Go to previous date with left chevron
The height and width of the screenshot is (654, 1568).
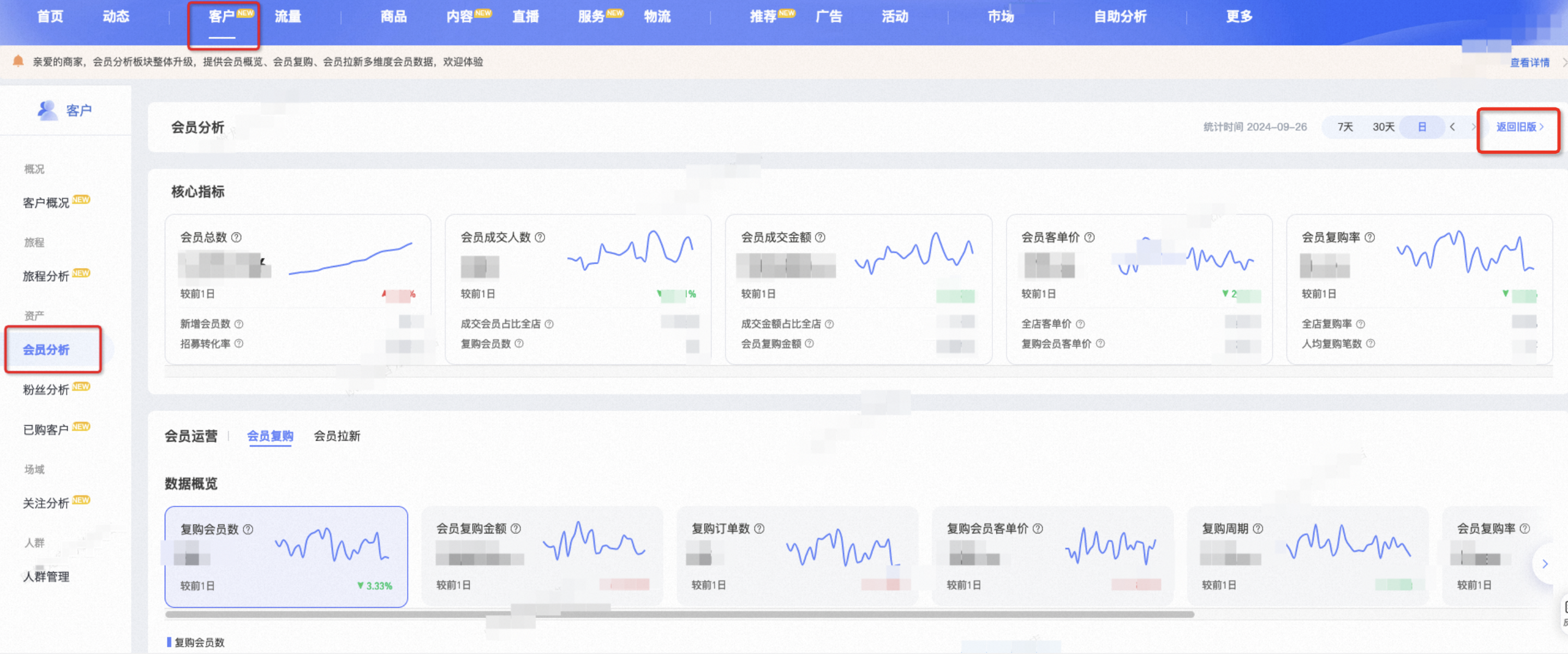(x=1453, y=127)
